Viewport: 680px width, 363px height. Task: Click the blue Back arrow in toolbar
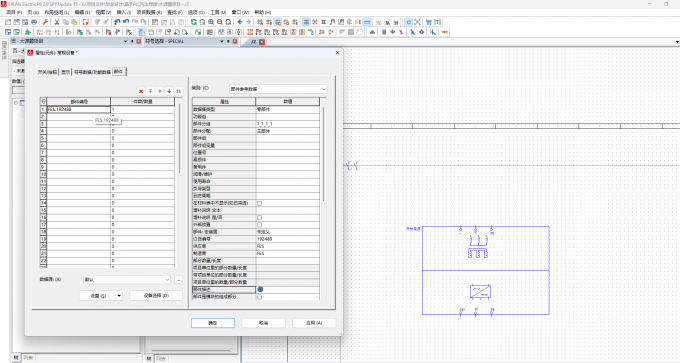[240, 22]
